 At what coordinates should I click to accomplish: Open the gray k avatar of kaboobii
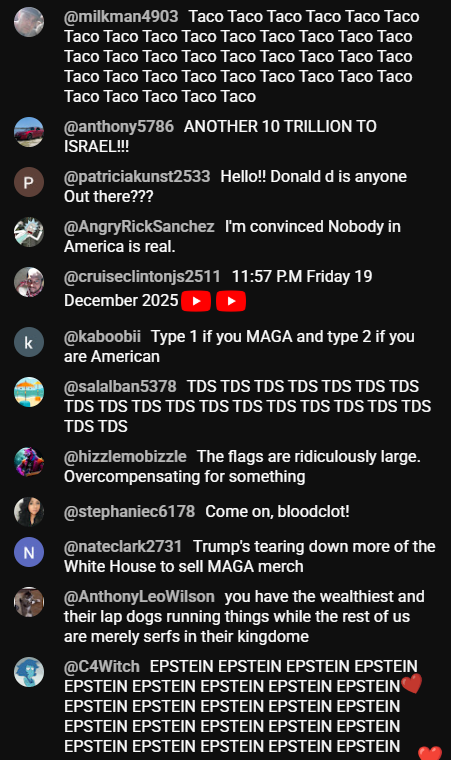(x=29, y=342)
